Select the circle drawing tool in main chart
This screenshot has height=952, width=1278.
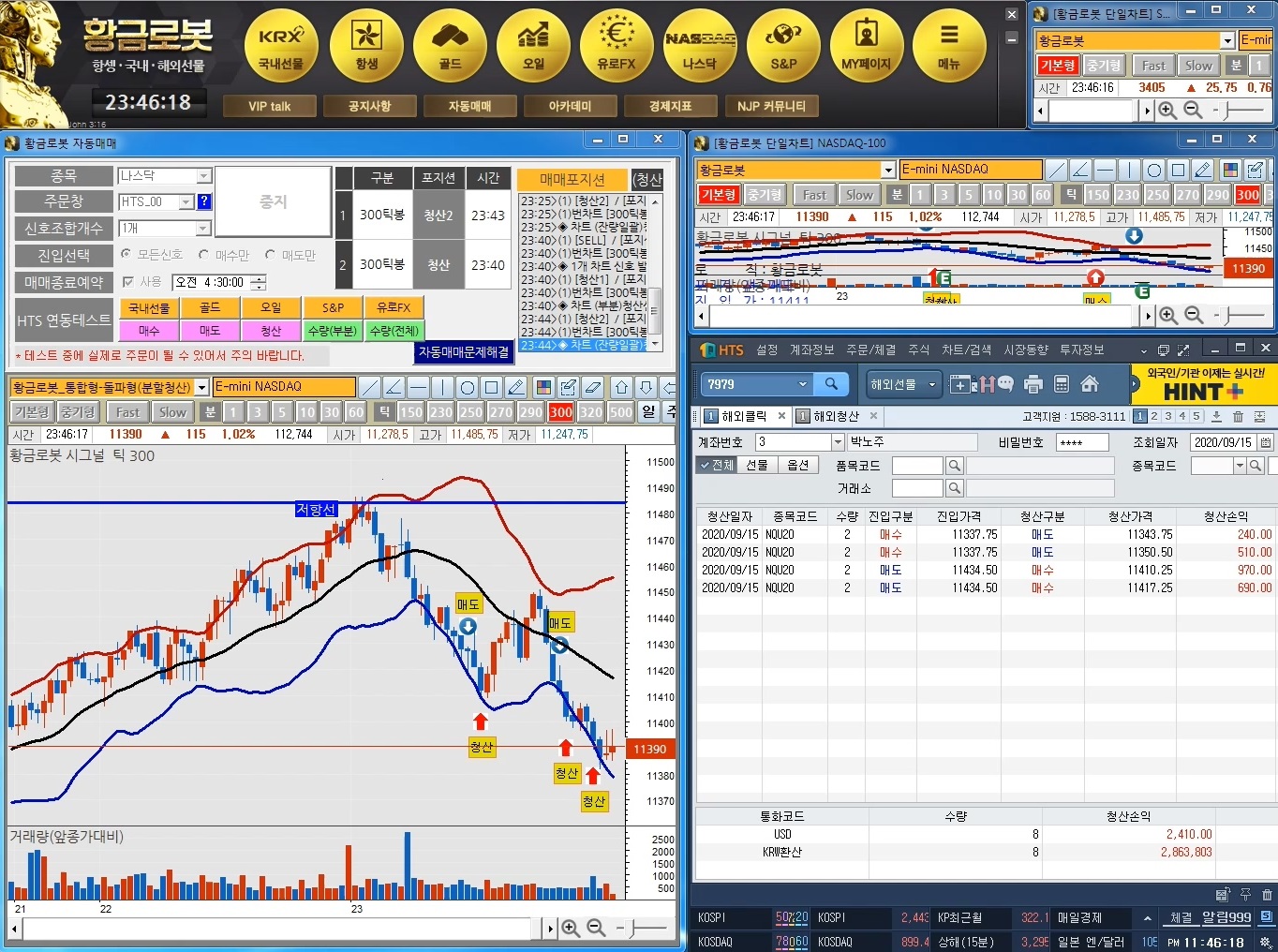(x=468, y=387)
